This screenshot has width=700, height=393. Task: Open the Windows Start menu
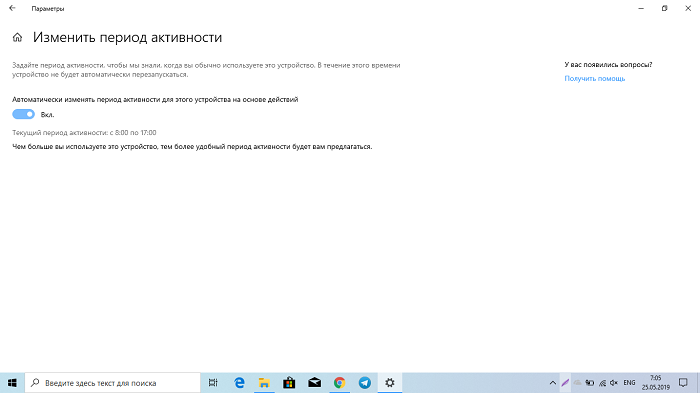(12, 383)
